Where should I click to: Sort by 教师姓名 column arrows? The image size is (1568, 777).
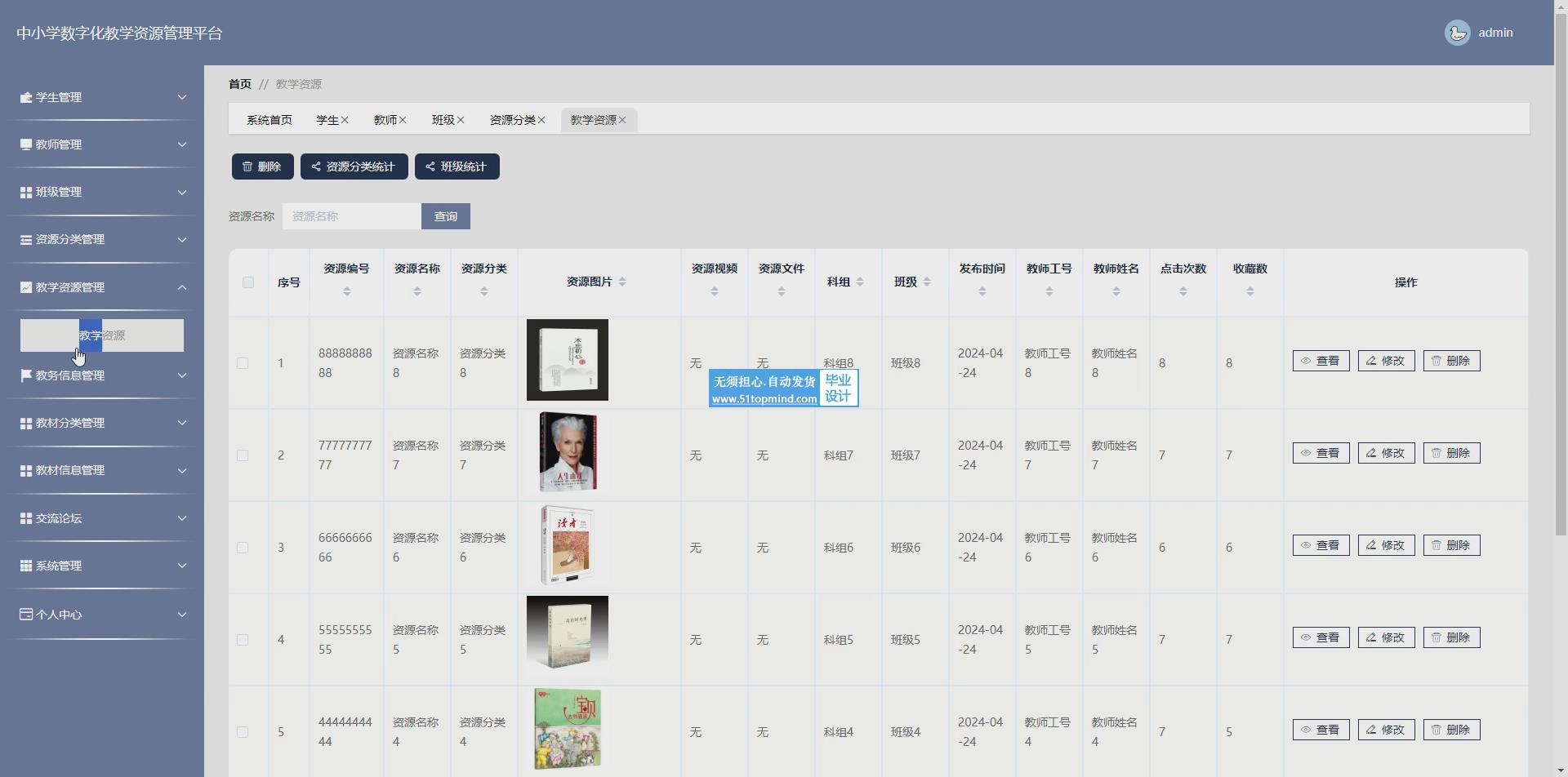click(1116, 291)
